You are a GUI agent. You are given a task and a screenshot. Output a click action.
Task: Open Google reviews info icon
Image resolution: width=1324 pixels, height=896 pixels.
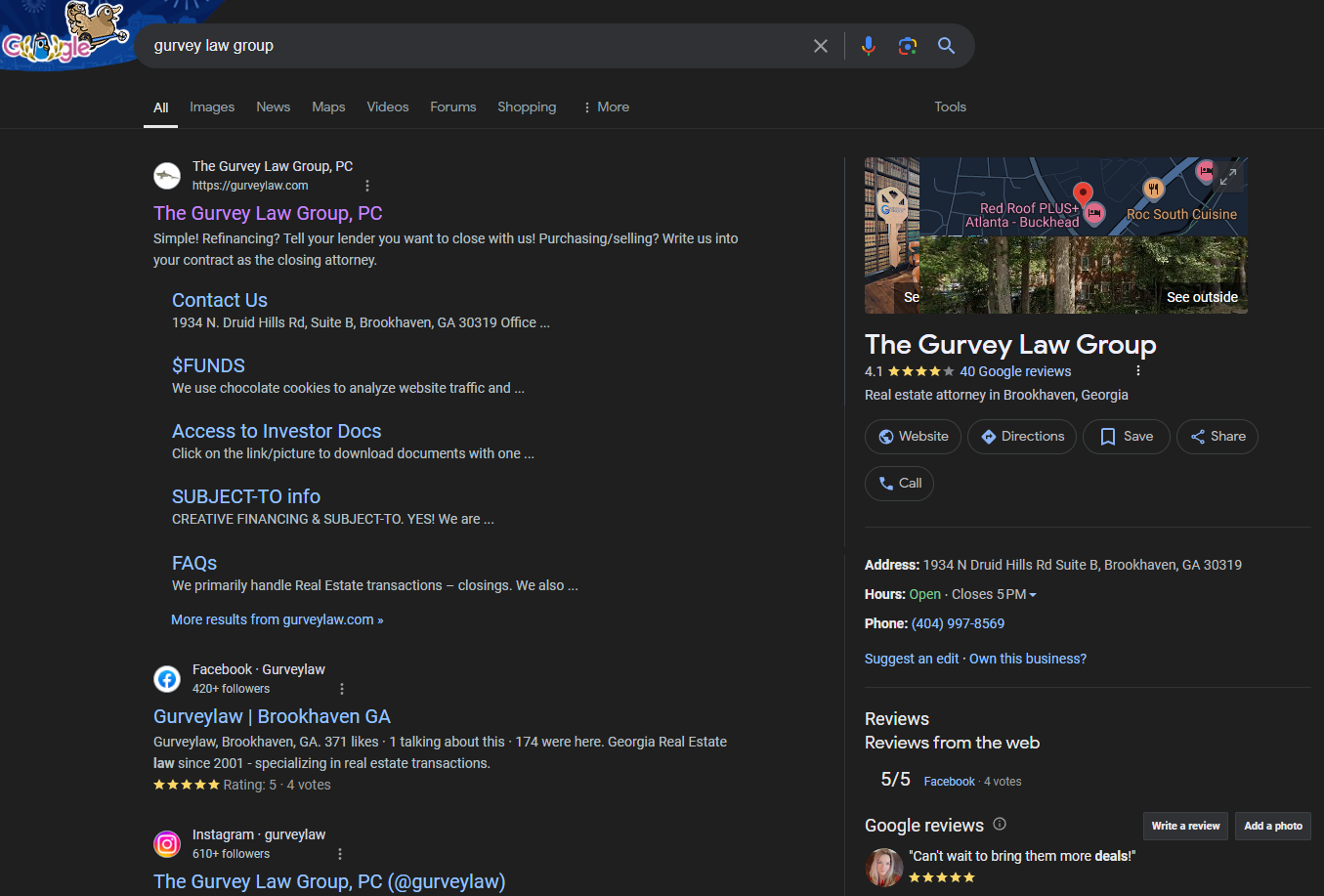[x=1000, y=824]
